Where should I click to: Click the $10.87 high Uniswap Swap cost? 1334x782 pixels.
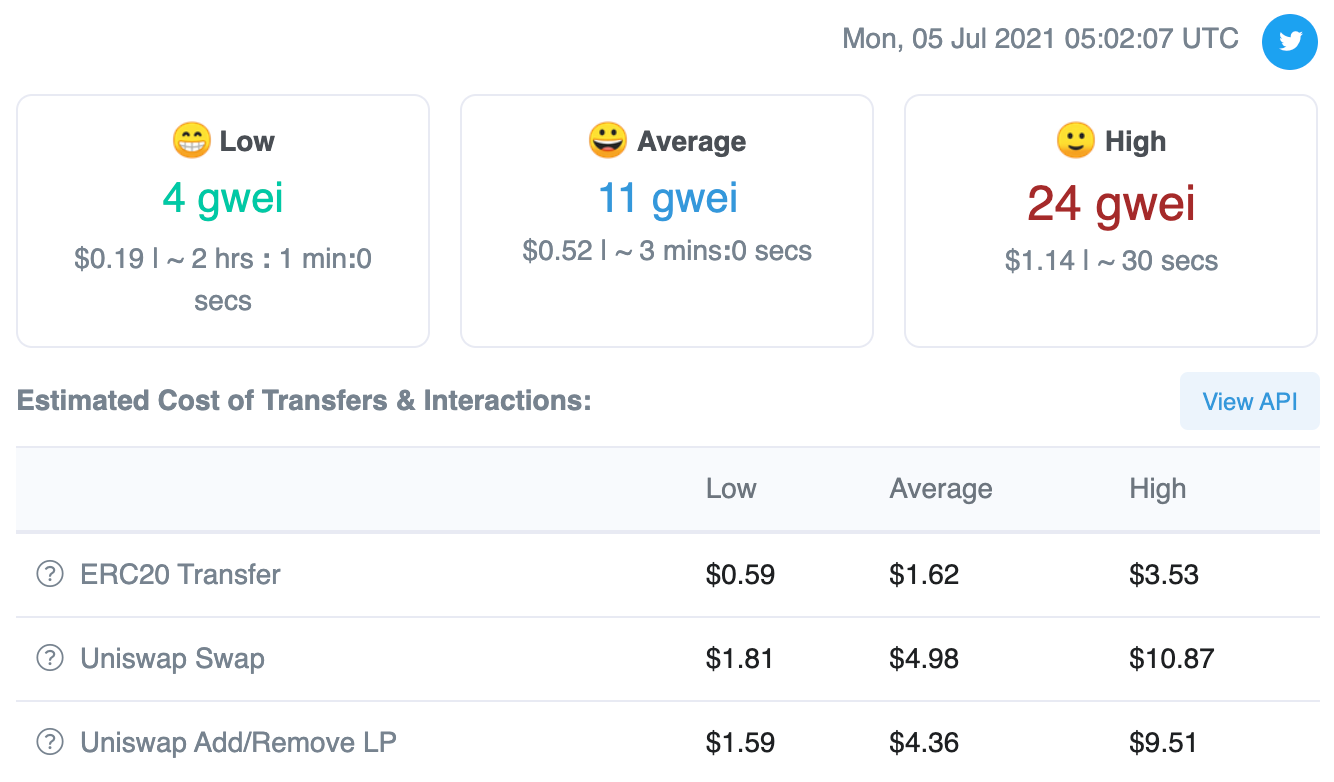tap(1172, 659)
